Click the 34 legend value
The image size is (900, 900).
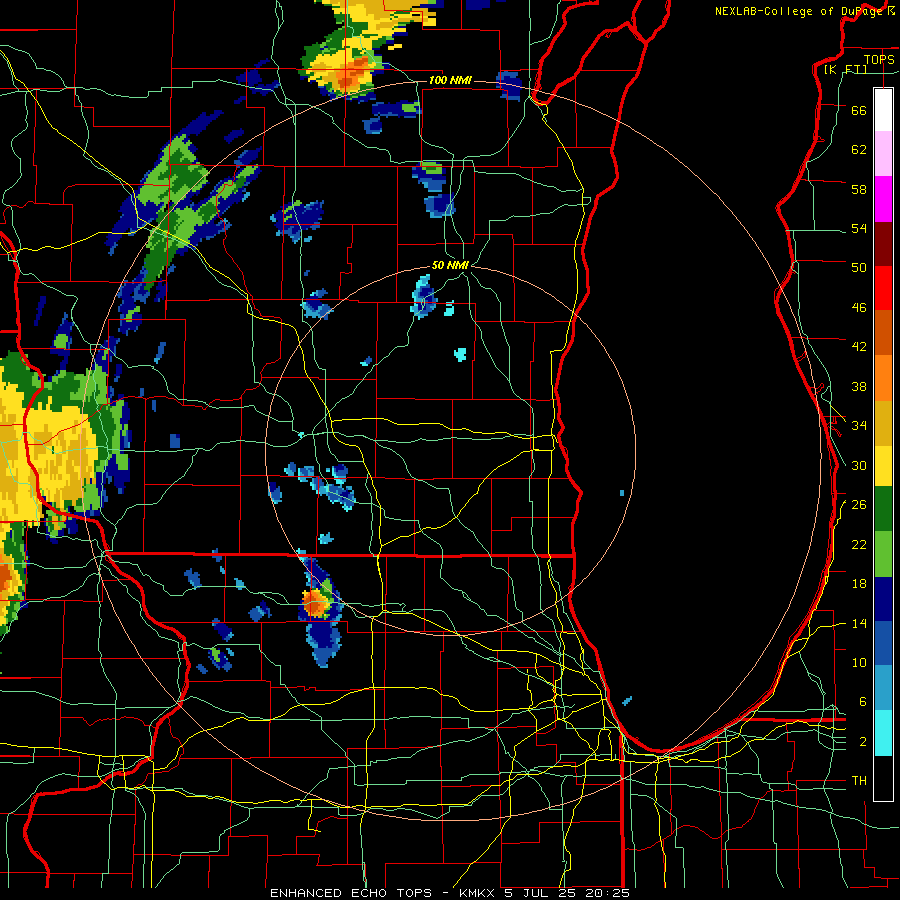tap(859, 426)
